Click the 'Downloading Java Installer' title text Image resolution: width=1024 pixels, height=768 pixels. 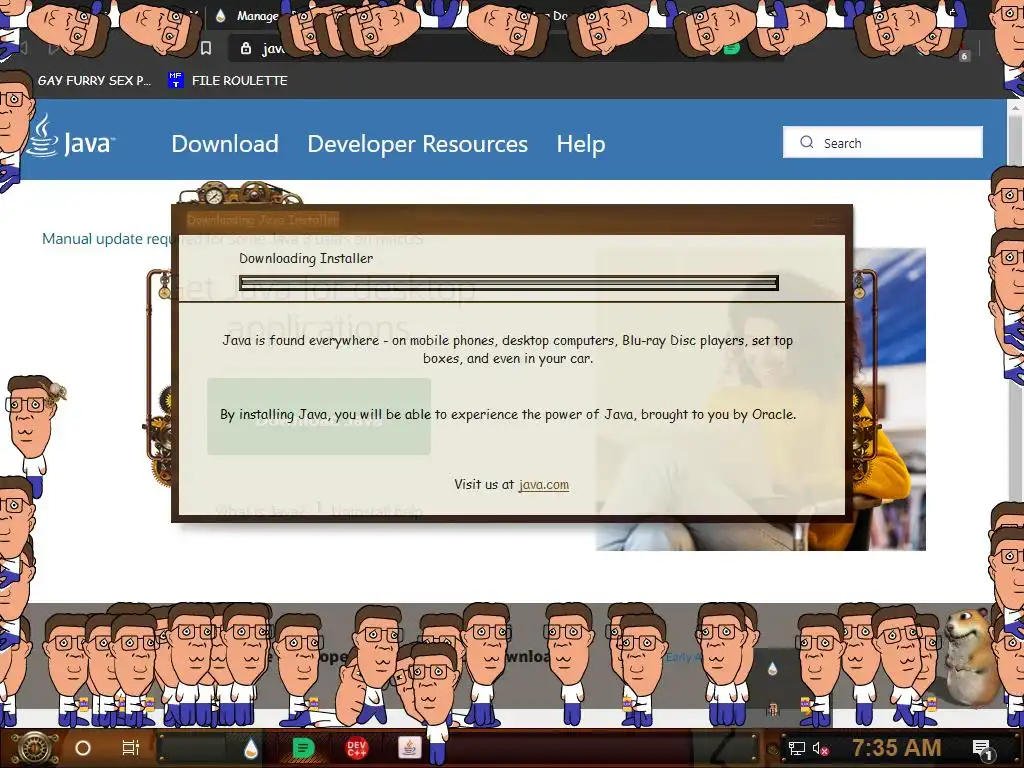tap(263, 220)
